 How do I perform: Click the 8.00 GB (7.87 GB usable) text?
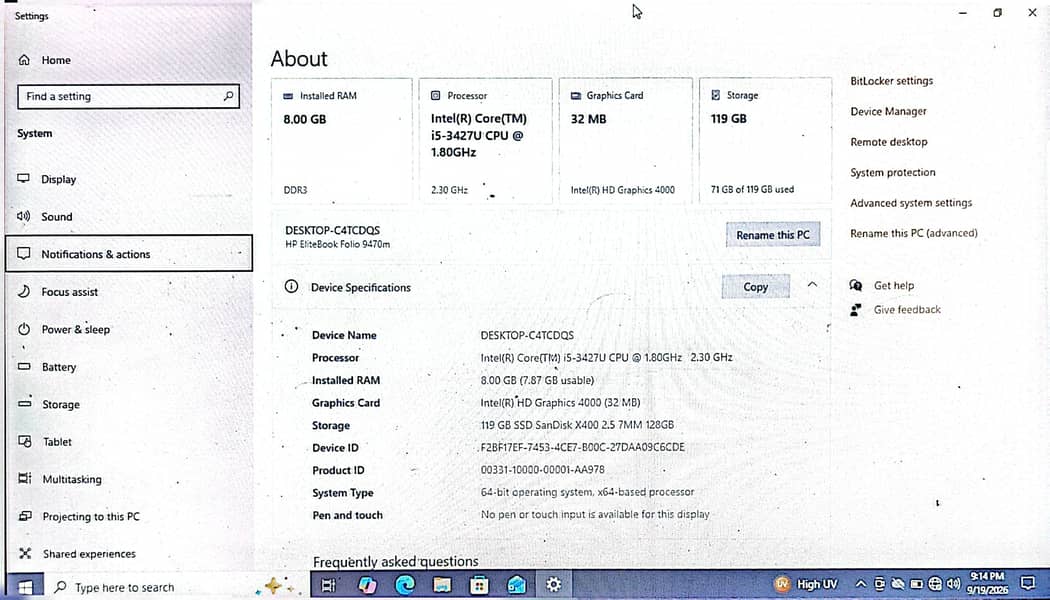[537, 380]
